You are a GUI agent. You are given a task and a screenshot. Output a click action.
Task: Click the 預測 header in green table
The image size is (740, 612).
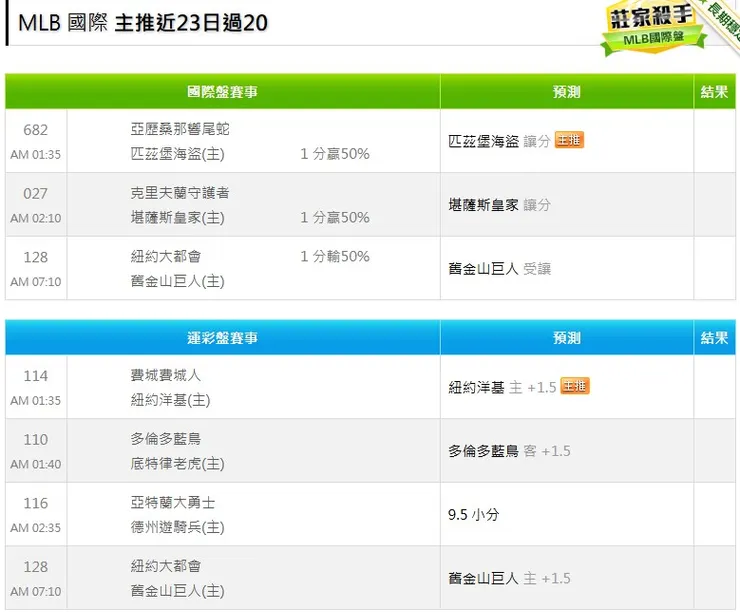point(566,92)
